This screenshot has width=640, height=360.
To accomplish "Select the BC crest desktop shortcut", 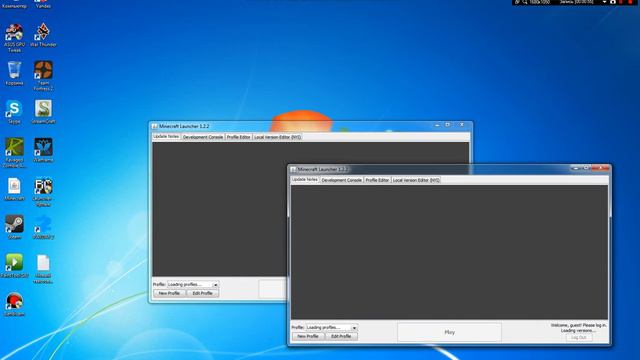I will tap(43, 192).
